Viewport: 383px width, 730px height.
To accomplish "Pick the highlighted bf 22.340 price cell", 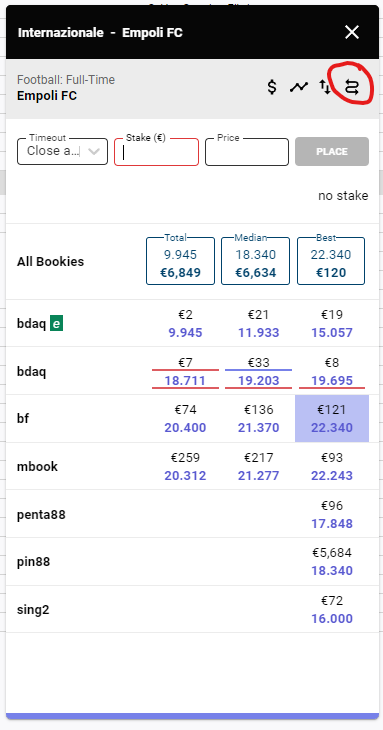I will click(332, 419).
